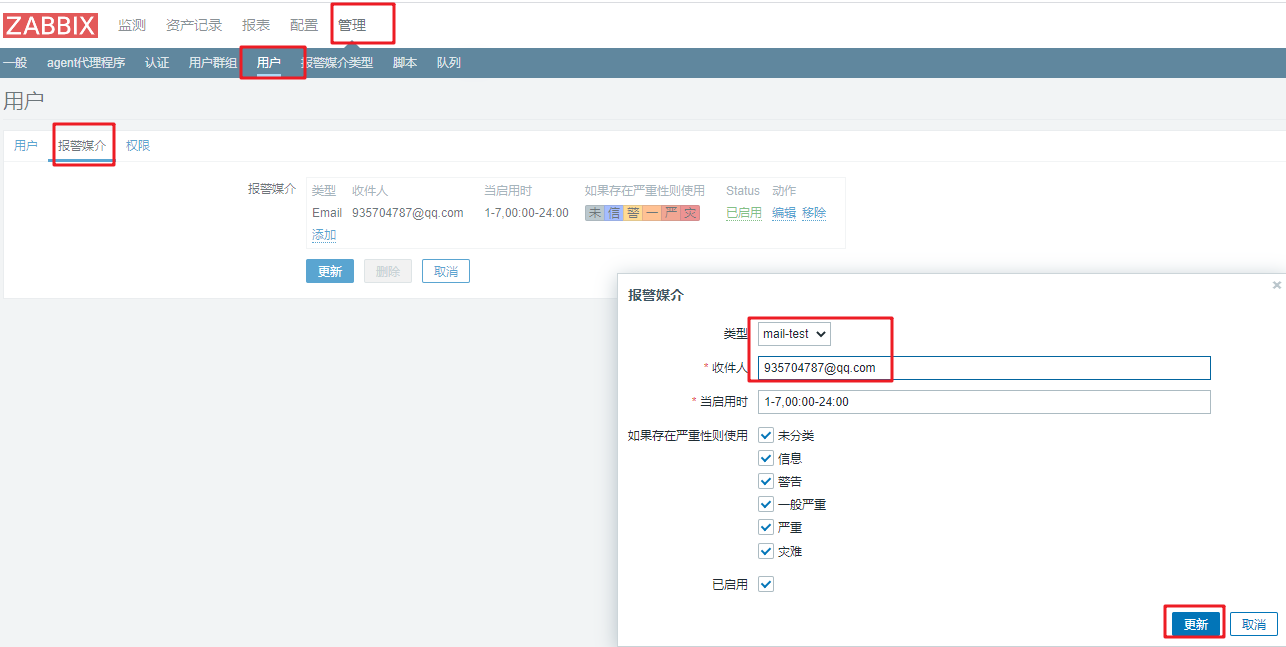Click the 一 severity swatch

[x=652, y=213]
